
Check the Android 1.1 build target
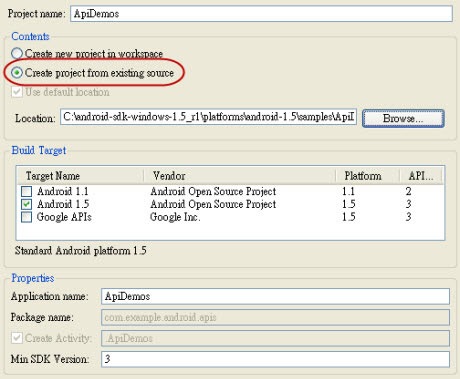tap(26, 191)
